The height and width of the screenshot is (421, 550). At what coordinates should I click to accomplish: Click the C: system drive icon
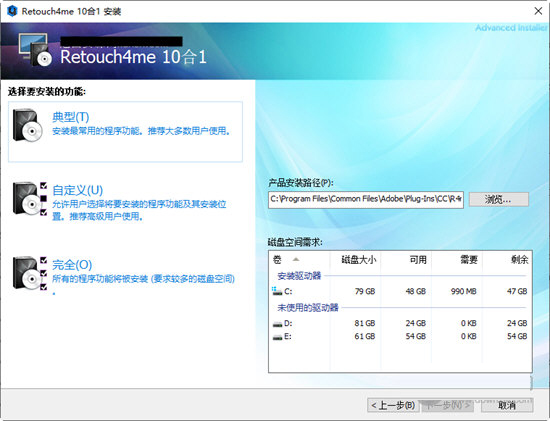click(x=277, y=291)
